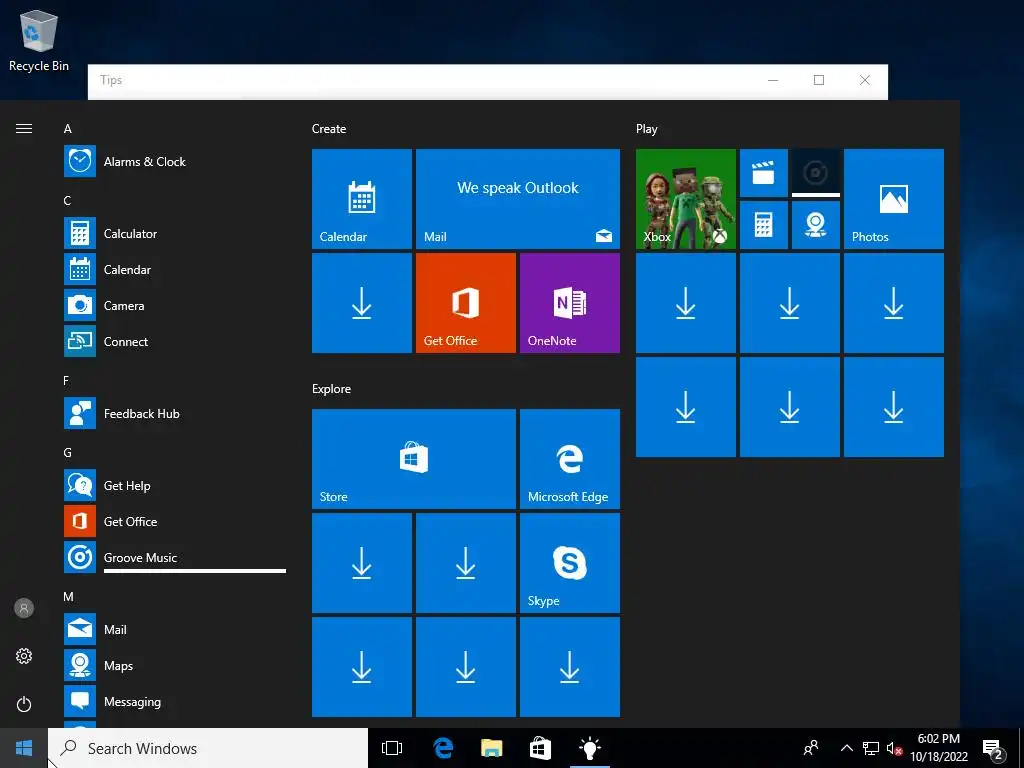This screenshot has width=1024, height=768.
Task: Click the orange Get Office tile
Action: [x=466, y=303]
